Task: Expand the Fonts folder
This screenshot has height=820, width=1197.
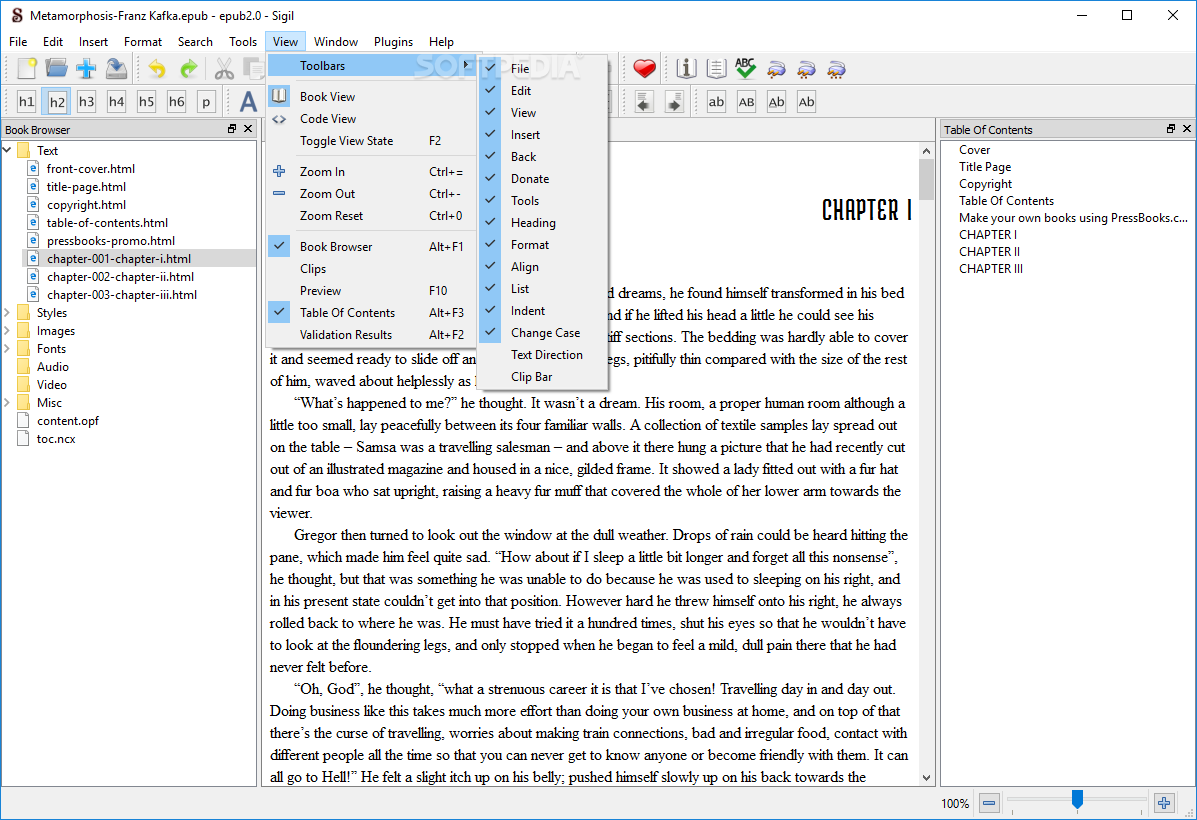Action: point(8,348)
